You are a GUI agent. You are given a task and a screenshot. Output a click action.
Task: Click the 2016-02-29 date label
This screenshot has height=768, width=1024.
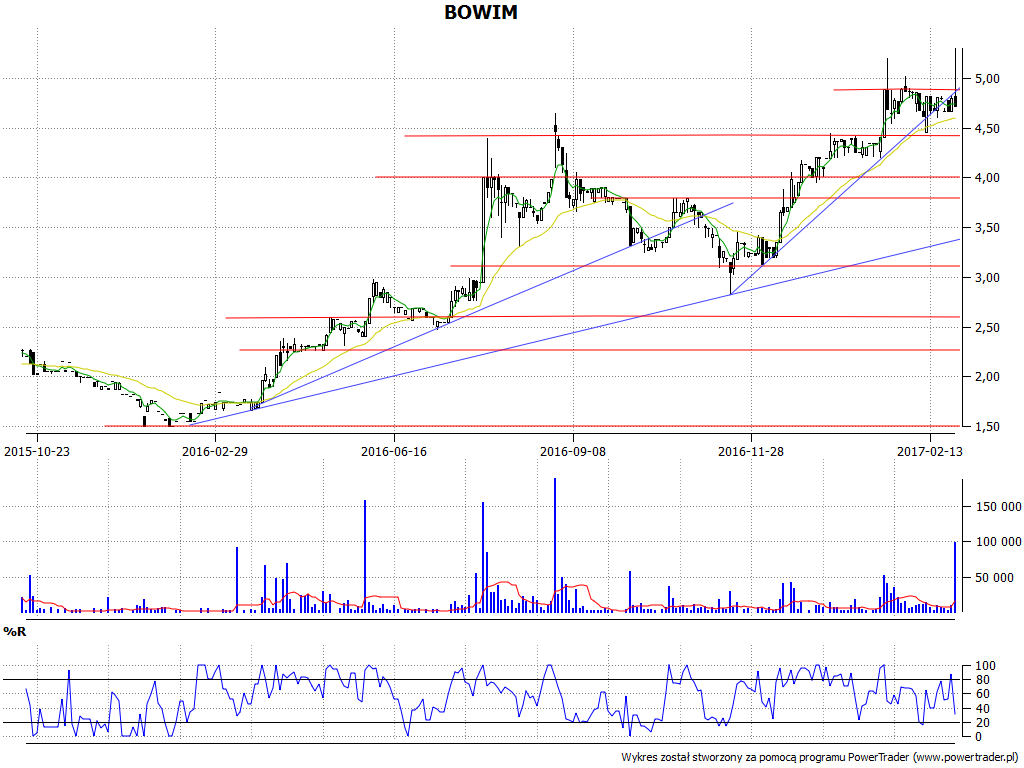pyautogui.click(x=215, y=451)
